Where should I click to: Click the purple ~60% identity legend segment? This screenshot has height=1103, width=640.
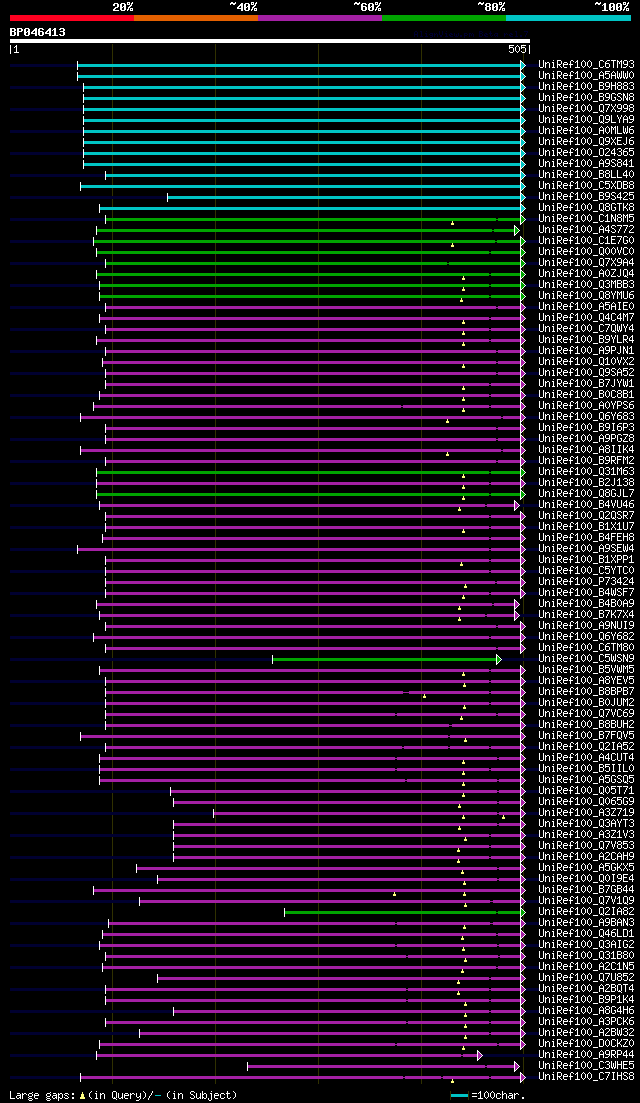tap(320, 18)
